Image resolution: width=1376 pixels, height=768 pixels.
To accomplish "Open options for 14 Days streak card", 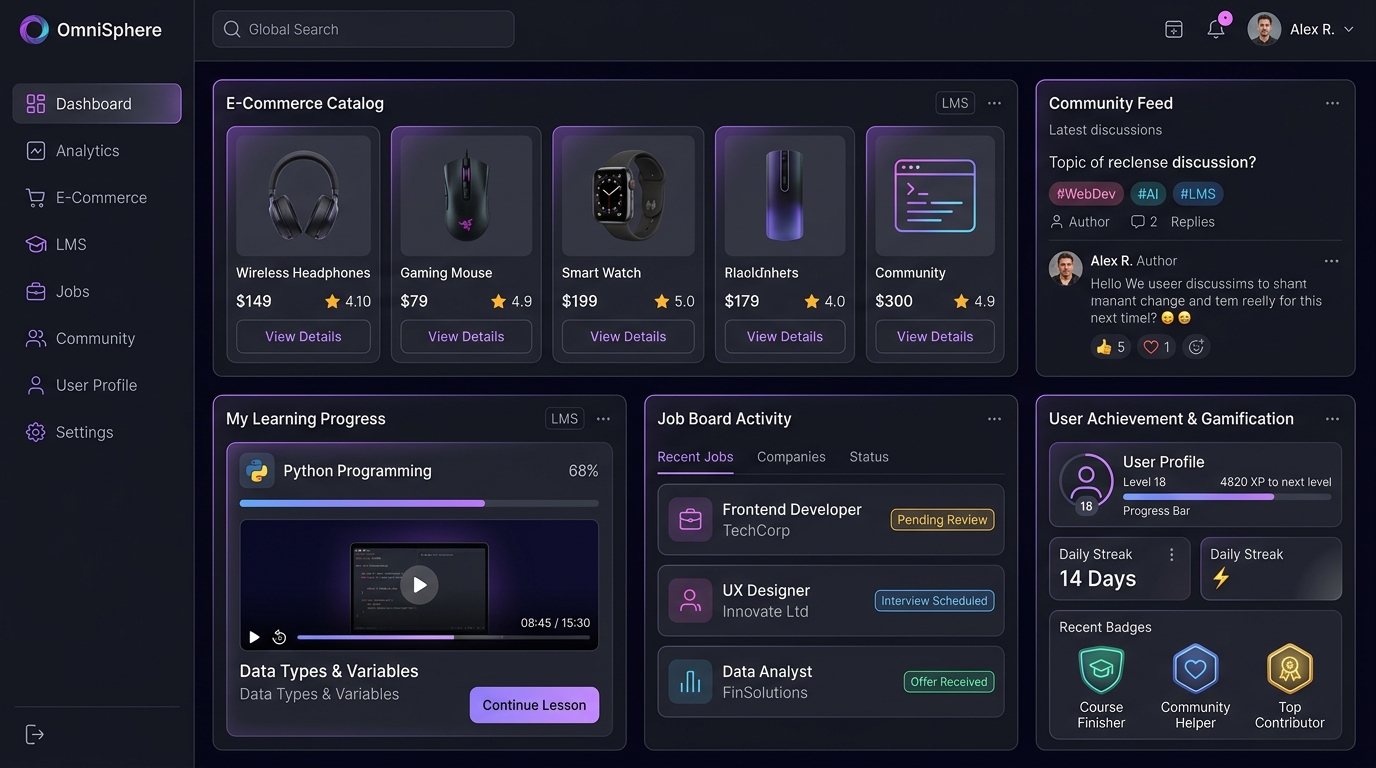I will [1171, 554].
